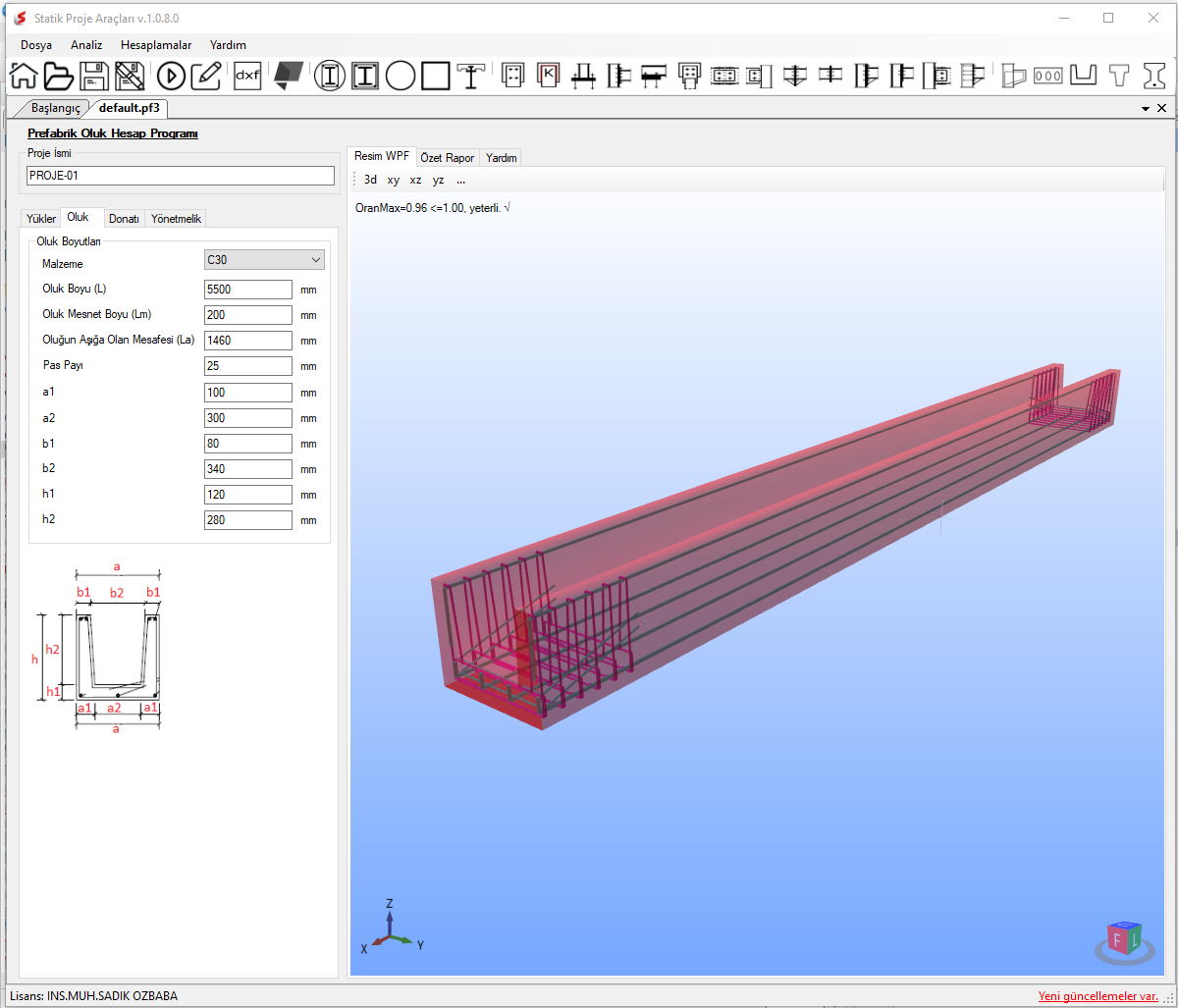
Task: Expand the Malzeme C30 dropdown
Action: pyautogui.click(x=264, y=260)
